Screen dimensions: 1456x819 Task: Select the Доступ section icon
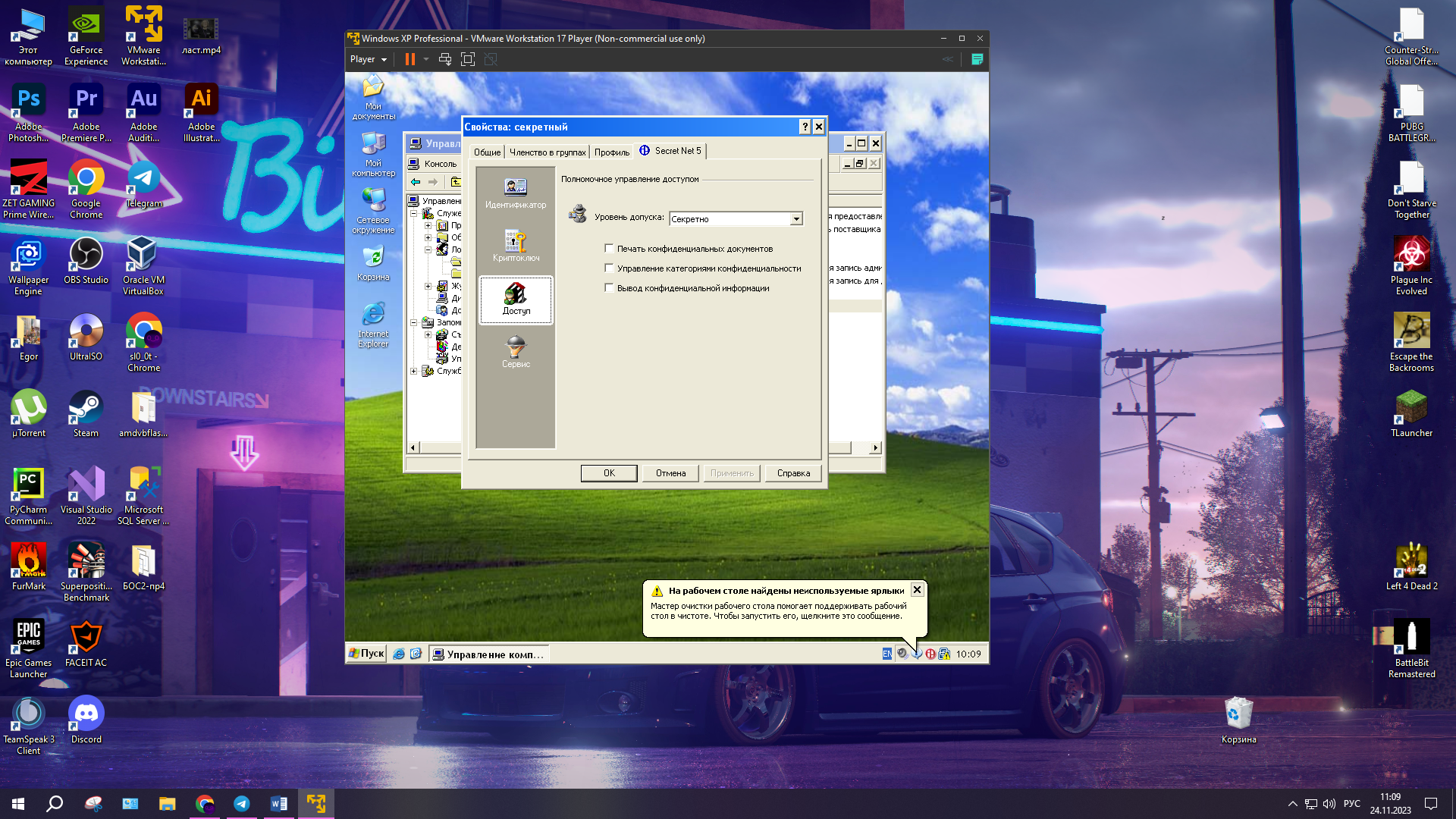pyautogui.click(x=516, y=300)
